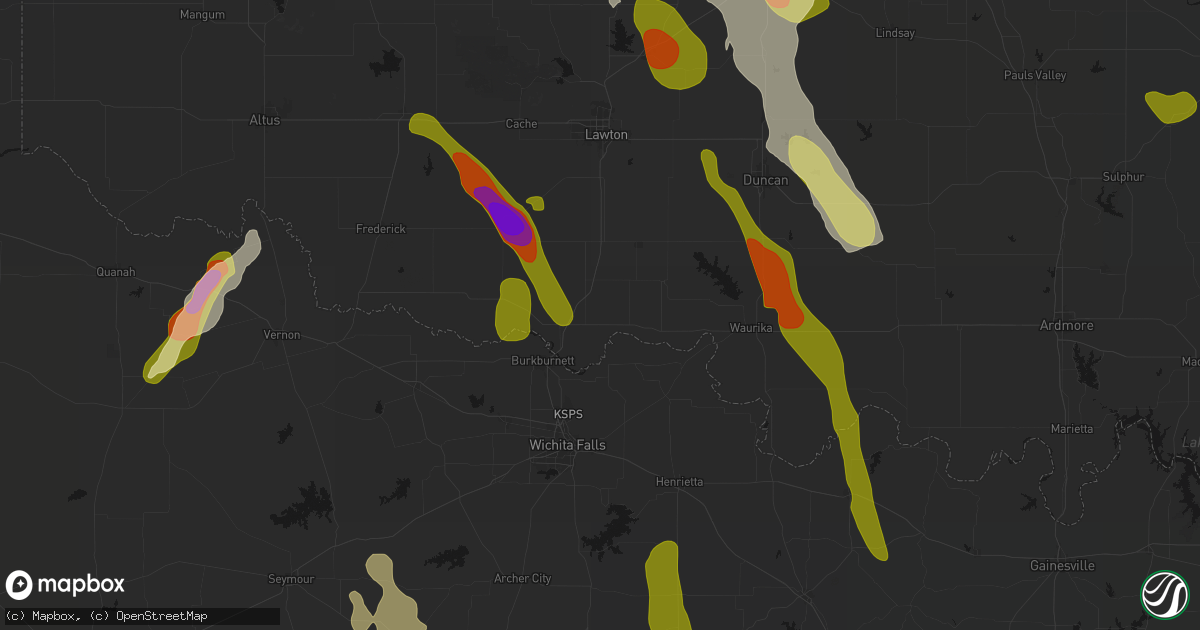Click the Archer City label
Image resolution: width=1200 pixels, height=630 pixels.
[523, 579]
